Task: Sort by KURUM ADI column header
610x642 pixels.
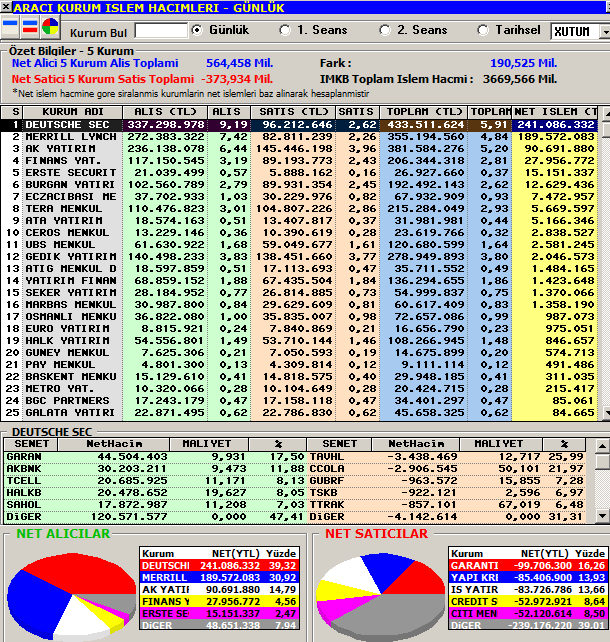Action: coord(73,112)
